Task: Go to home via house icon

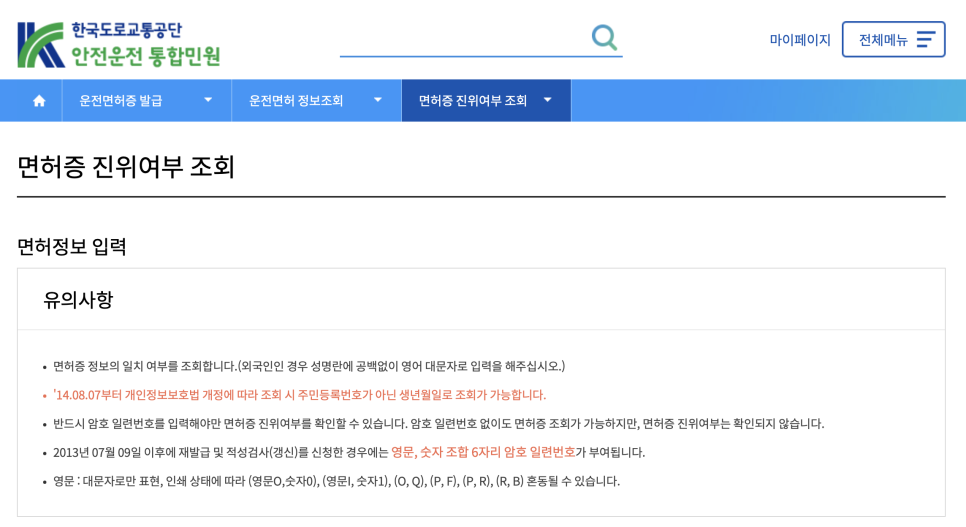Action: 39,100
